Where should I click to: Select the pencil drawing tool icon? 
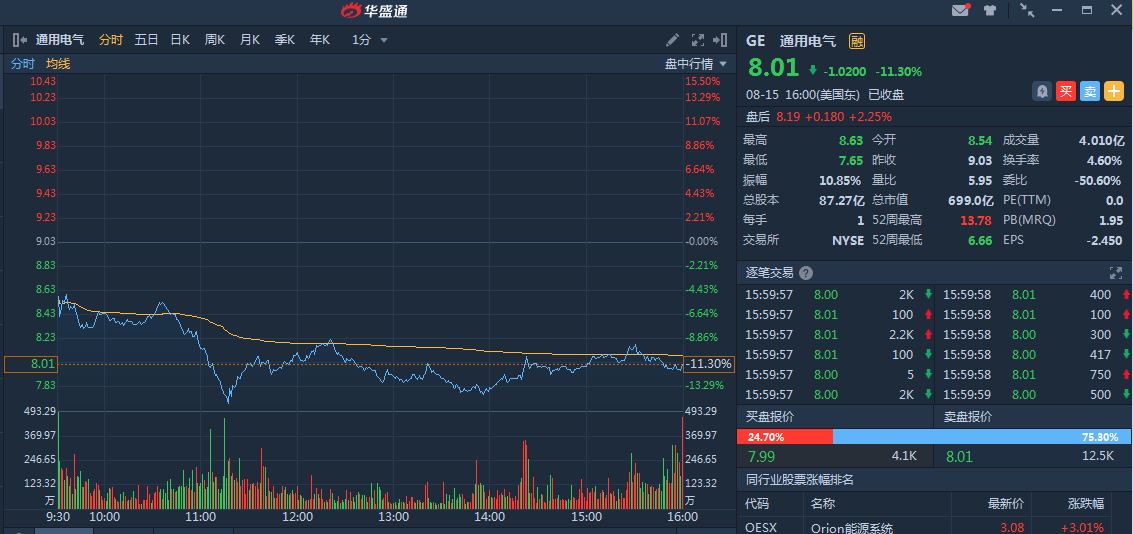tap(672, 40)
